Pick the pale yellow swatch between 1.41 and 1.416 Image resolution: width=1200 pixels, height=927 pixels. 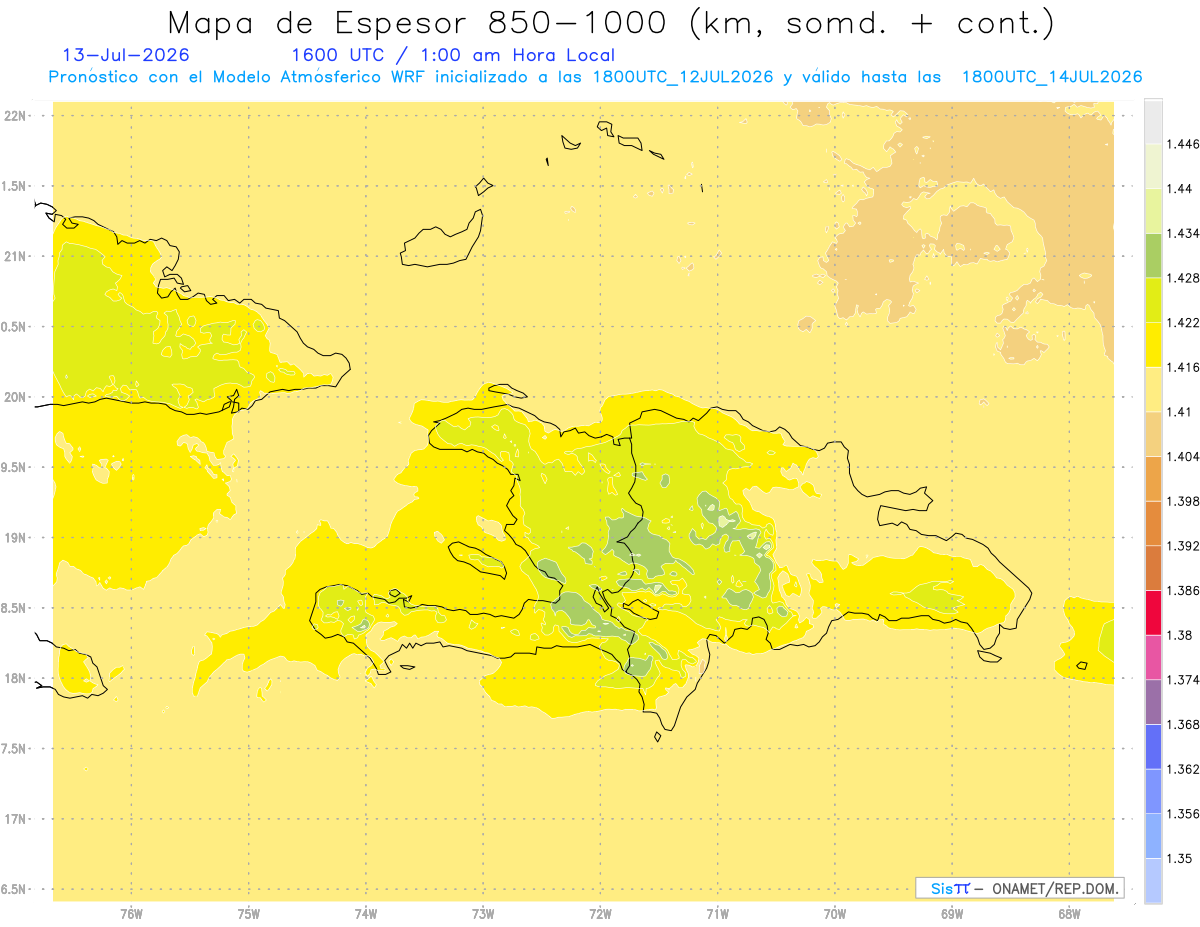pos(1153,389)
